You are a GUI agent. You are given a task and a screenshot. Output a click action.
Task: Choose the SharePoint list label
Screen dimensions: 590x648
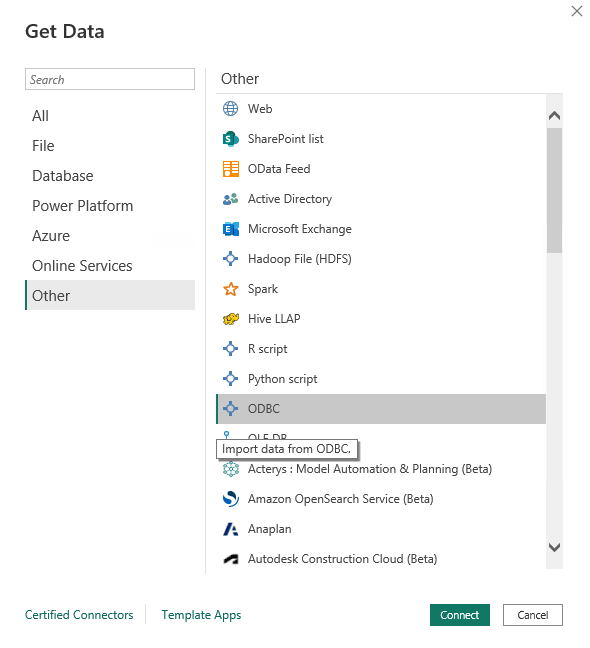pyautogui.click(x=285, y=139)
